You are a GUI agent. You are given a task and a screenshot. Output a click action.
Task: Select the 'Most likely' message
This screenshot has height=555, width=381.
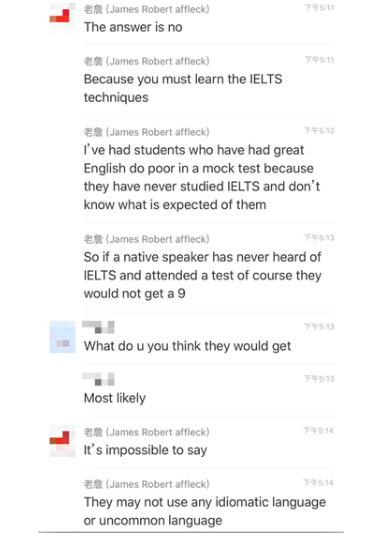(115, 398)
